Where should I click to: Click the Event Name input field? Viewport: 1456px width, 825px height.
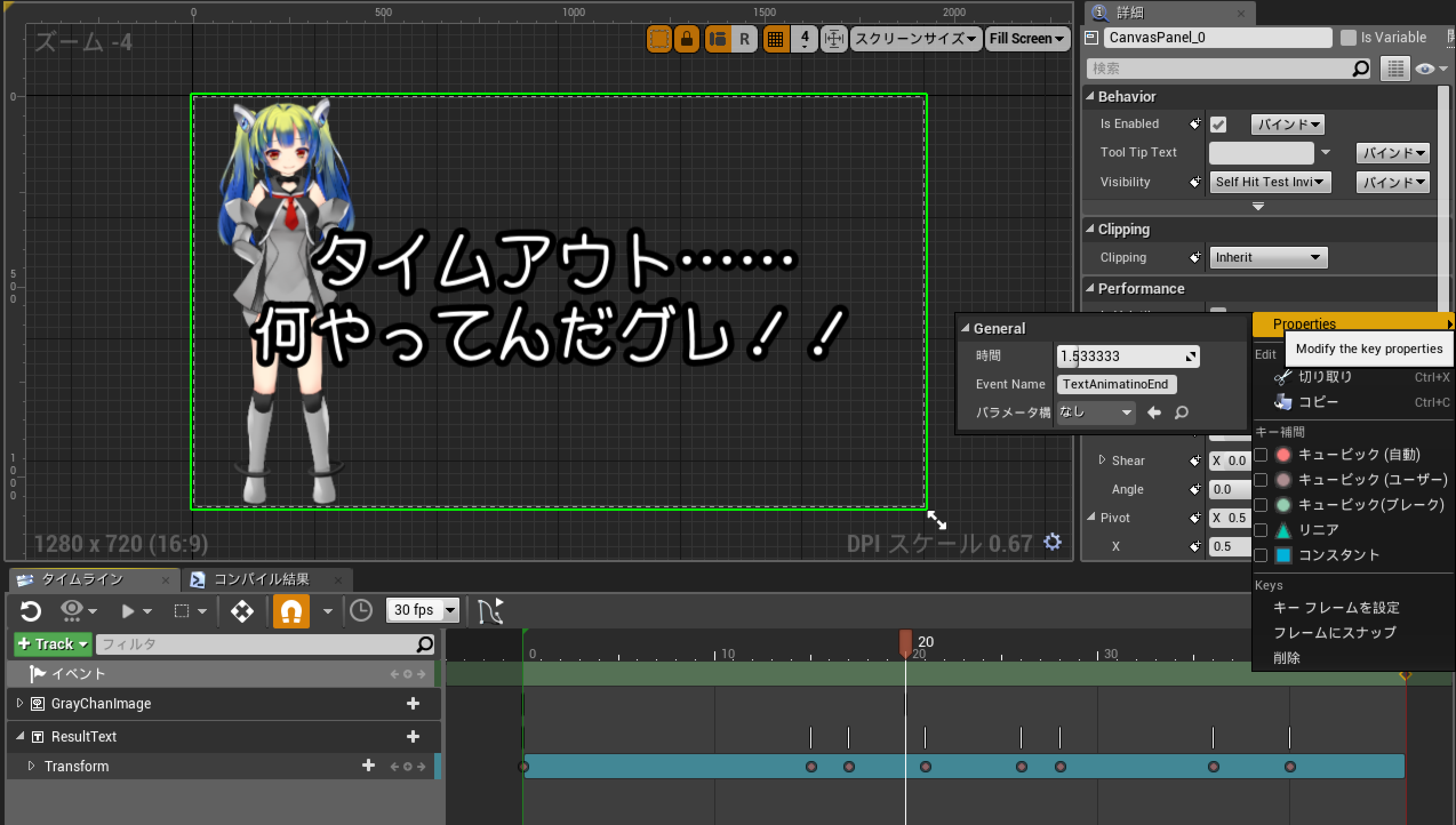pyautogui.click(x=1115, y=385)
